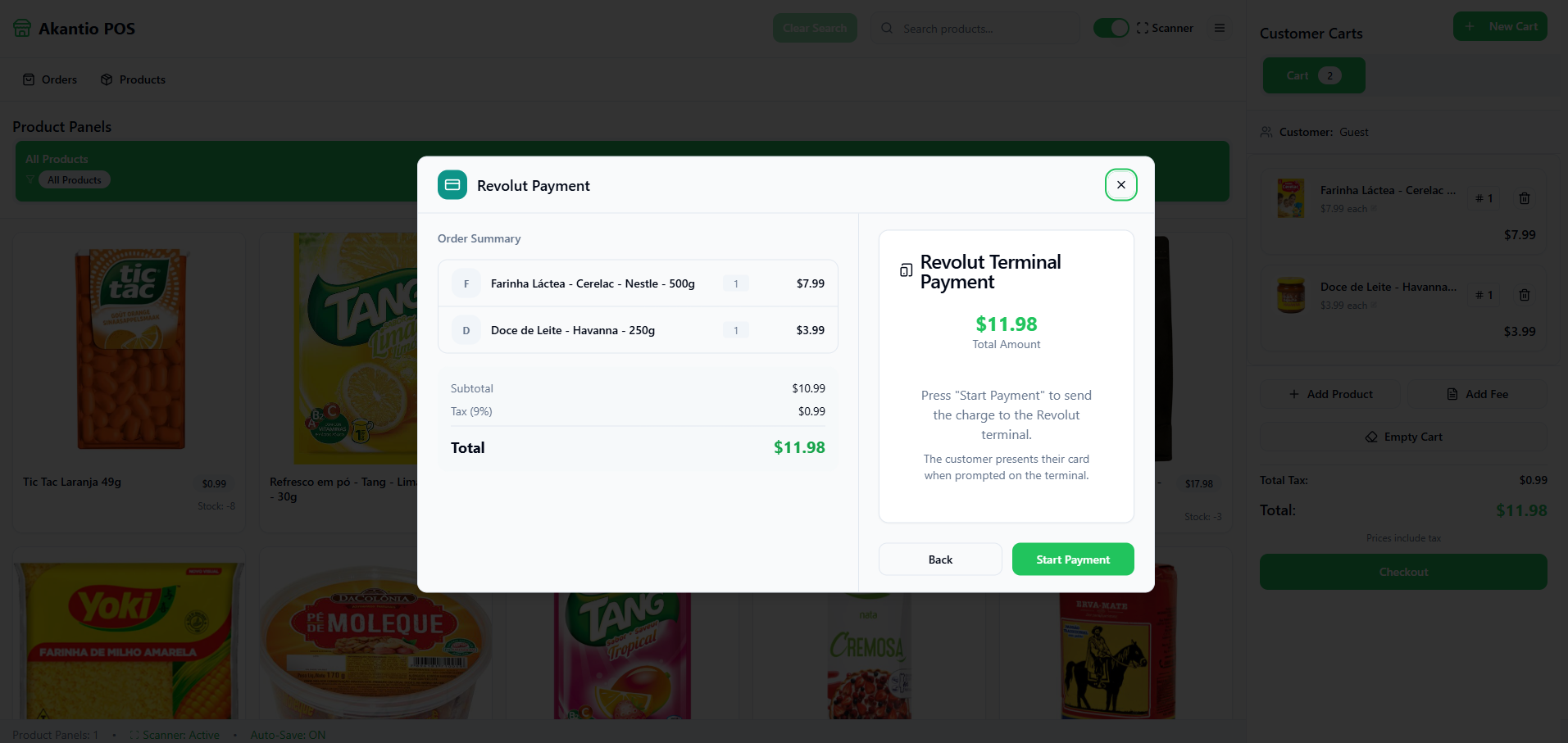Open the Orders tab
1568x743 pixels.
tap(50, 79)
